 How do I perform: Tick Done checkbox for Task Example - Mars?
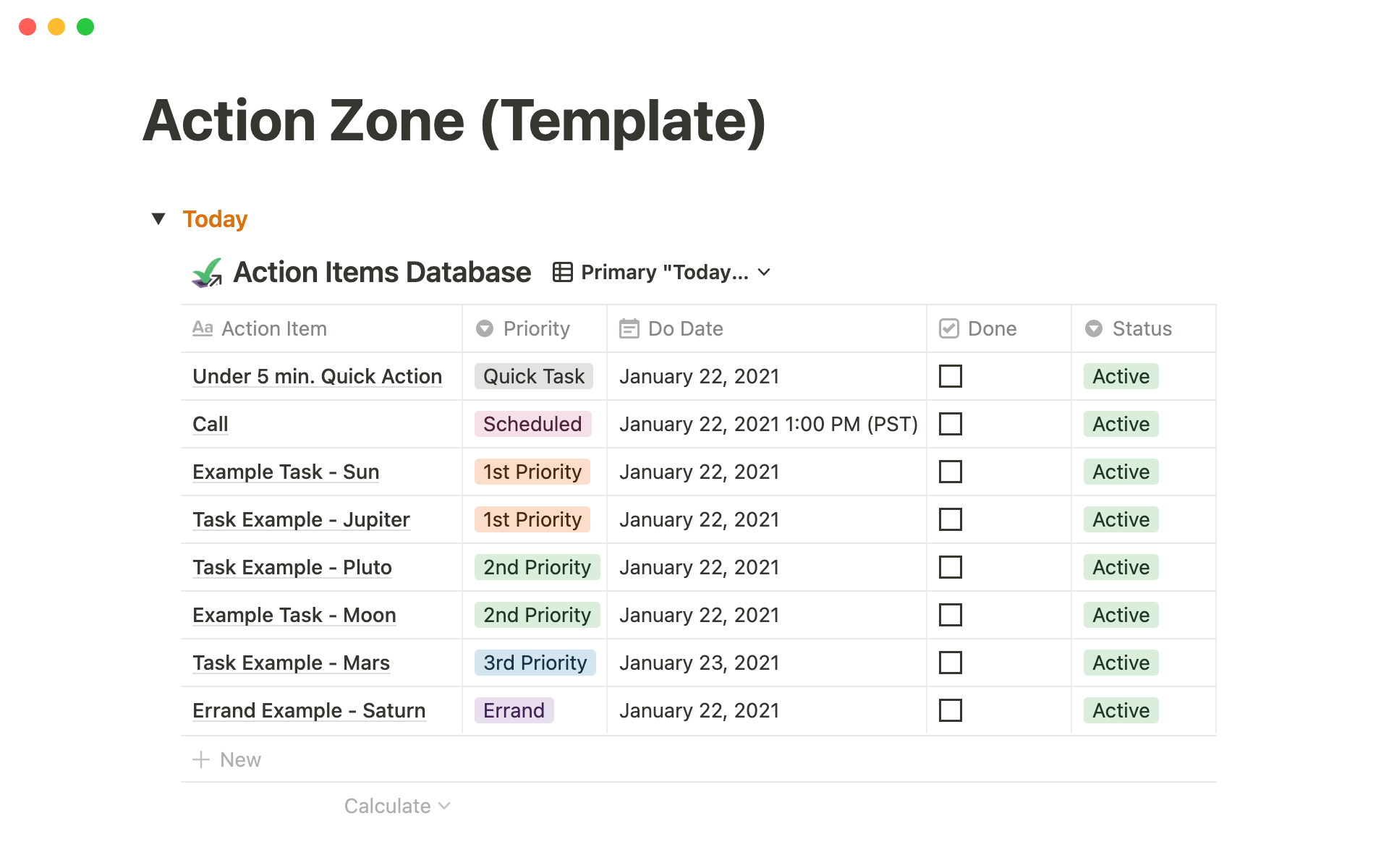click(x=950, y=663)
